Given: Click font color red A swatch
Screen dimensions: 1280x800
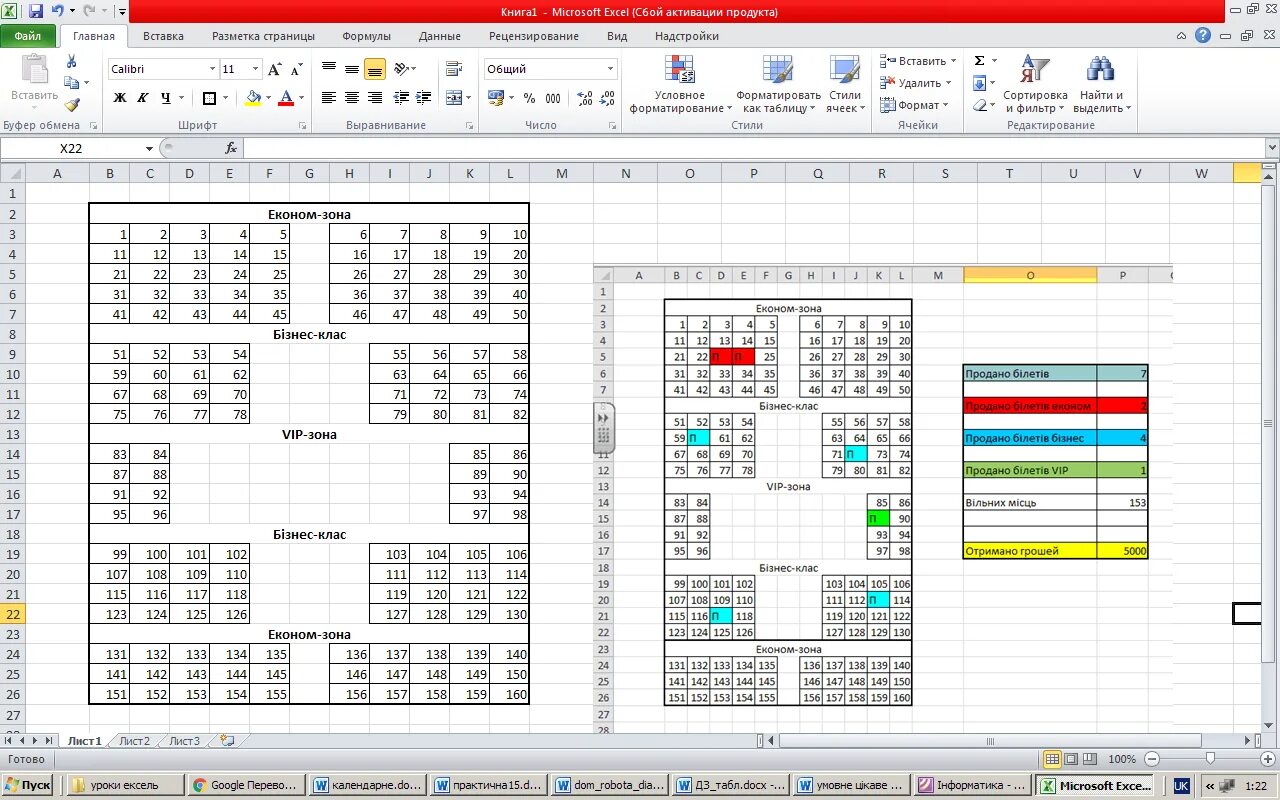Looking at the screenshot, I should click(x=286, y=98).
